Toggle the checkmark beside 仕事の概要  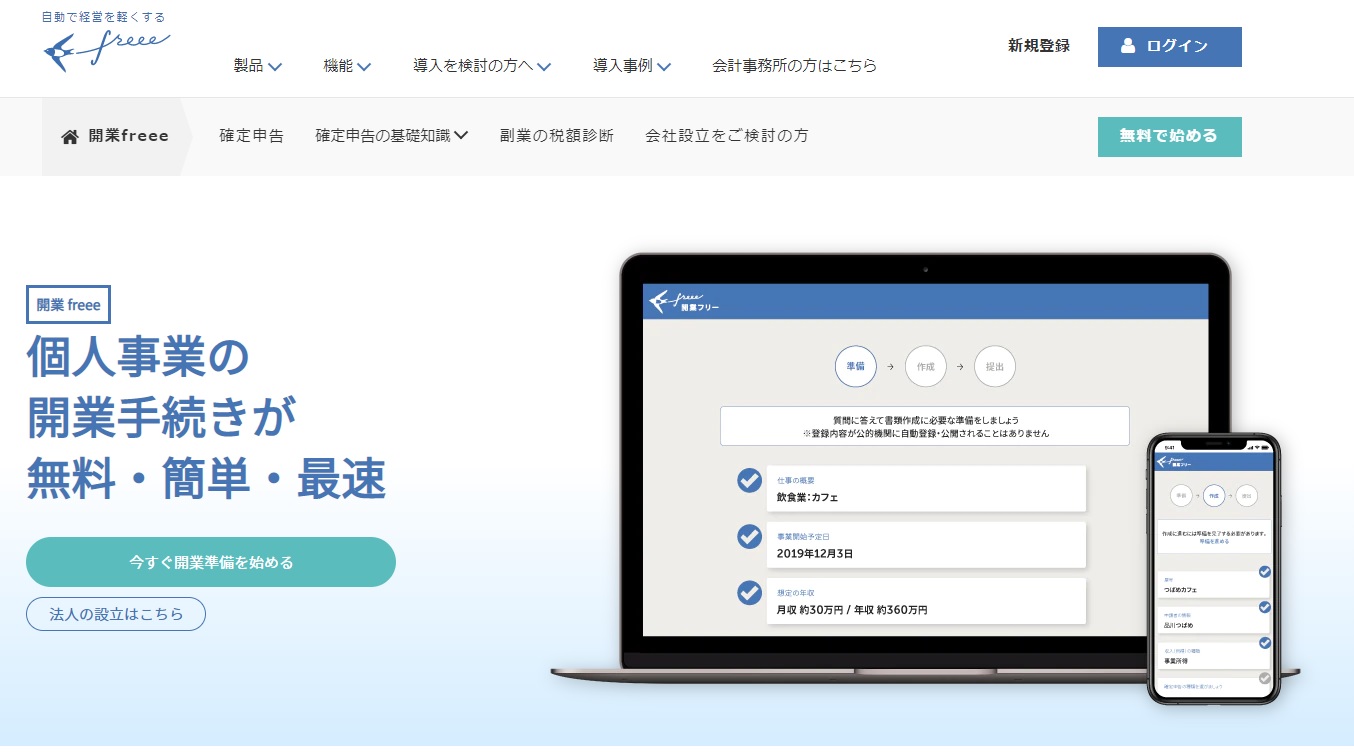point(749,481)
